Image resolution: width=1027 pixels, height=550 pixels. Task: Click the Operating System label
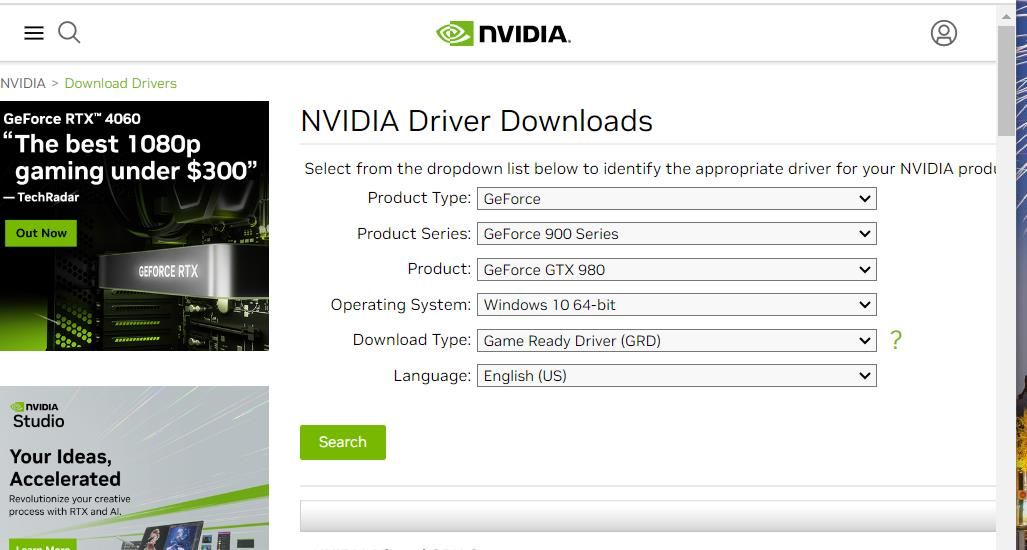click(400, 304)
